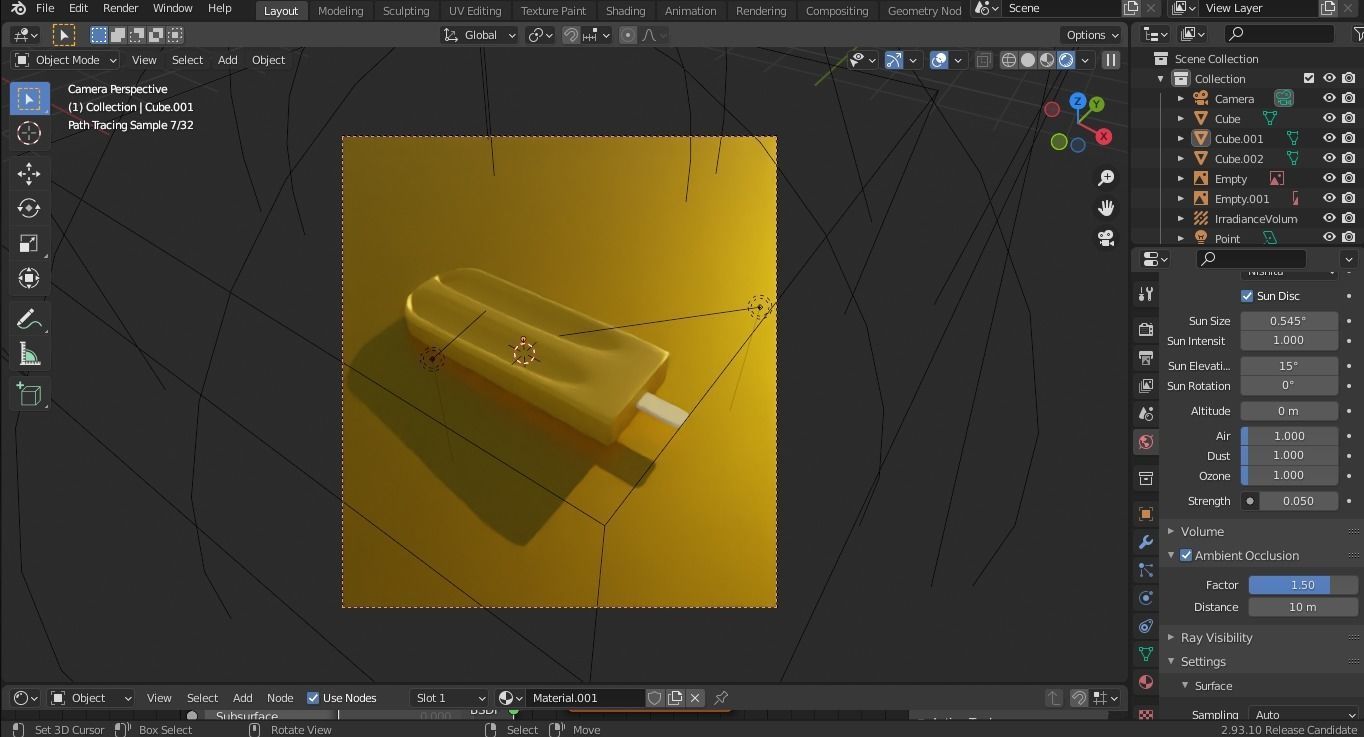Click the AO Distance field
The image size is (1364, 737).
pos(1303,607)
